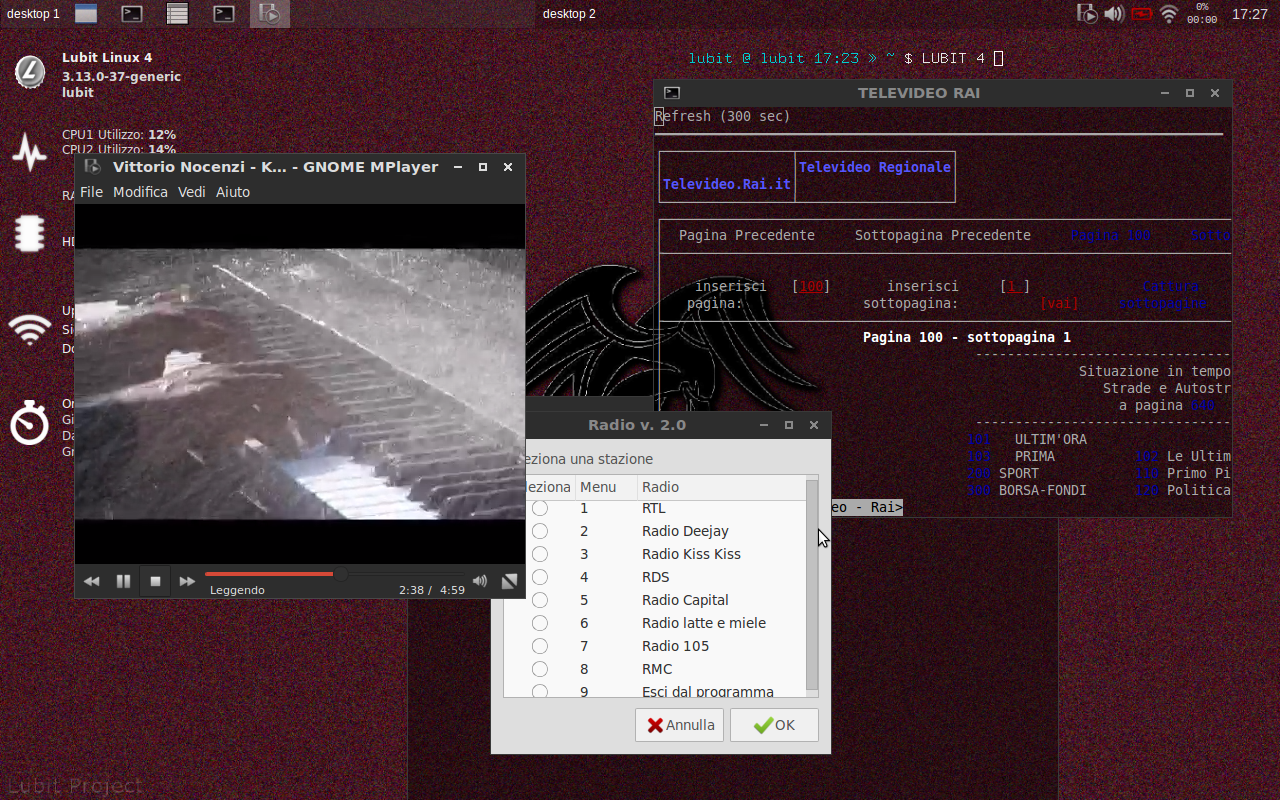Click the Radio column header in station list

721,487
